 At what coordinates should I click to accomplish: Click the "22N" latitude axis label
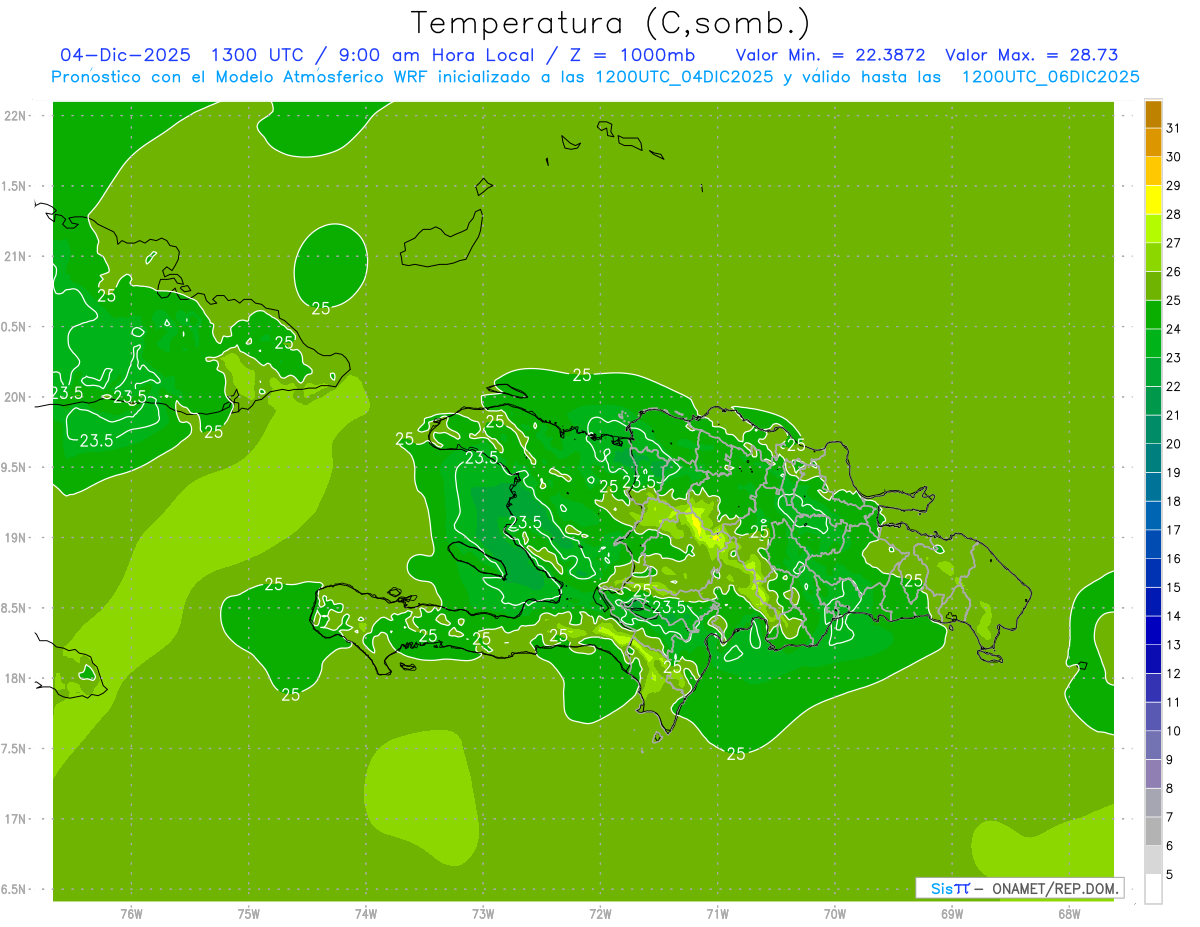pyautogui.click(x=15, y=116)
